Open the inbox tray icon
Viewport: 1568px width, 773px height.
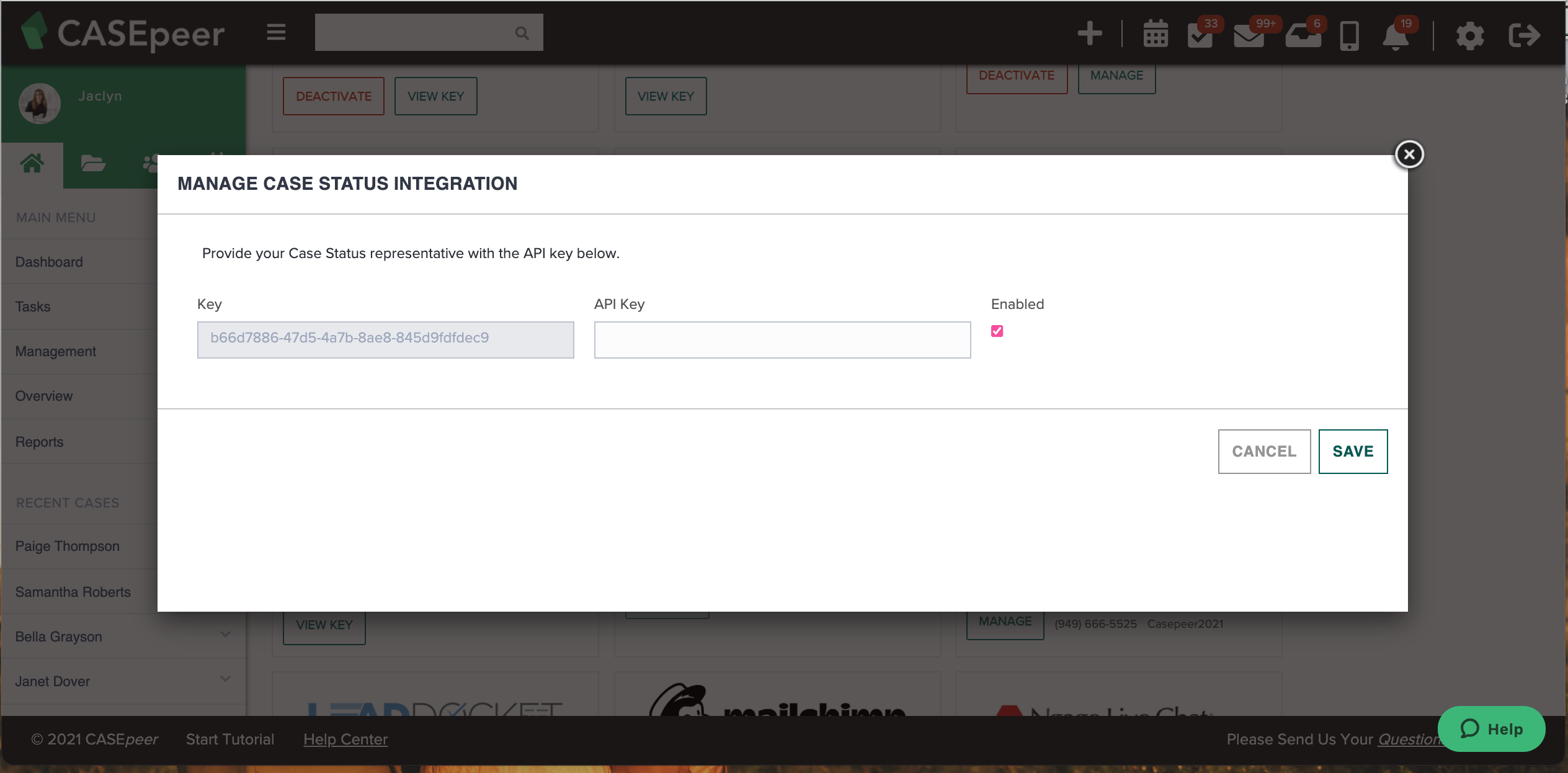click(1303, 35)
